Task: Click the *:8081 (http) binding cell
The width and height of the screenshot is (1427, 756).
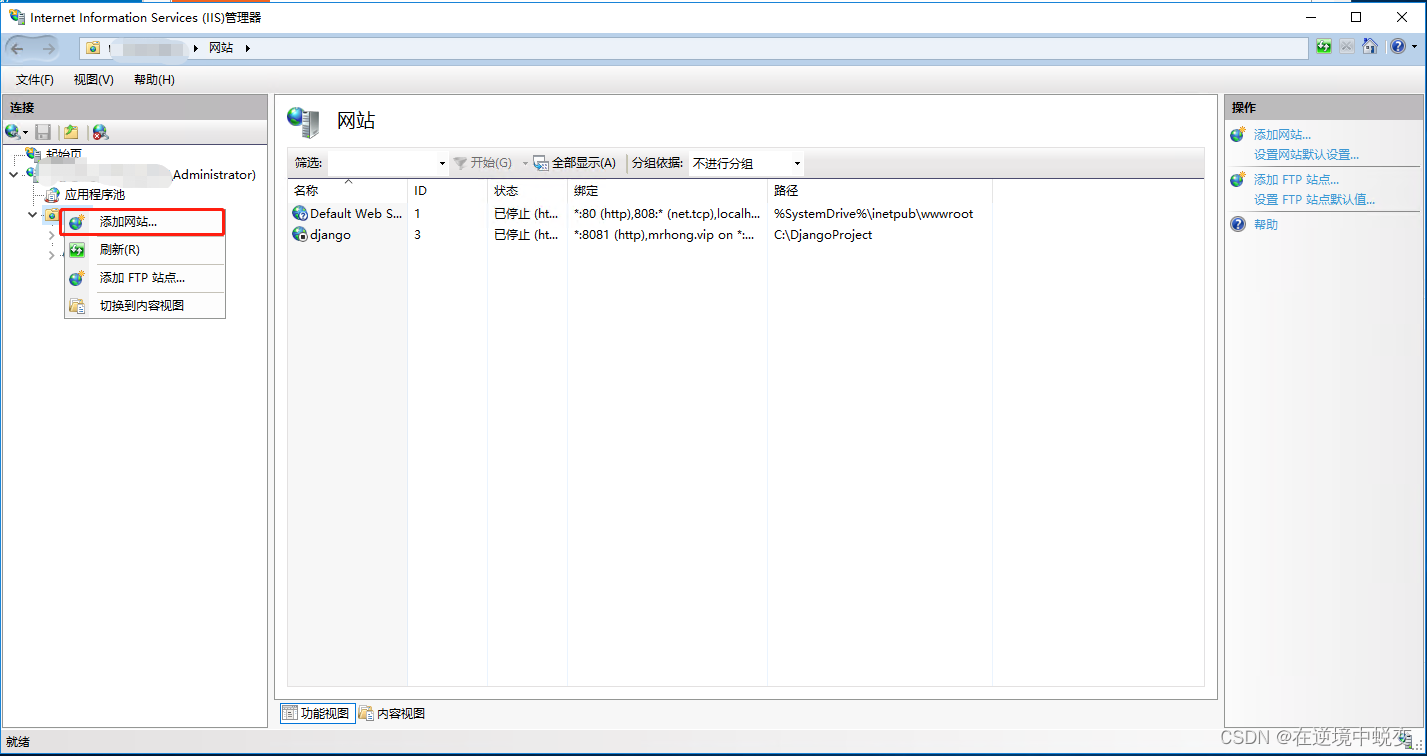Action: [x=664, y=234]
